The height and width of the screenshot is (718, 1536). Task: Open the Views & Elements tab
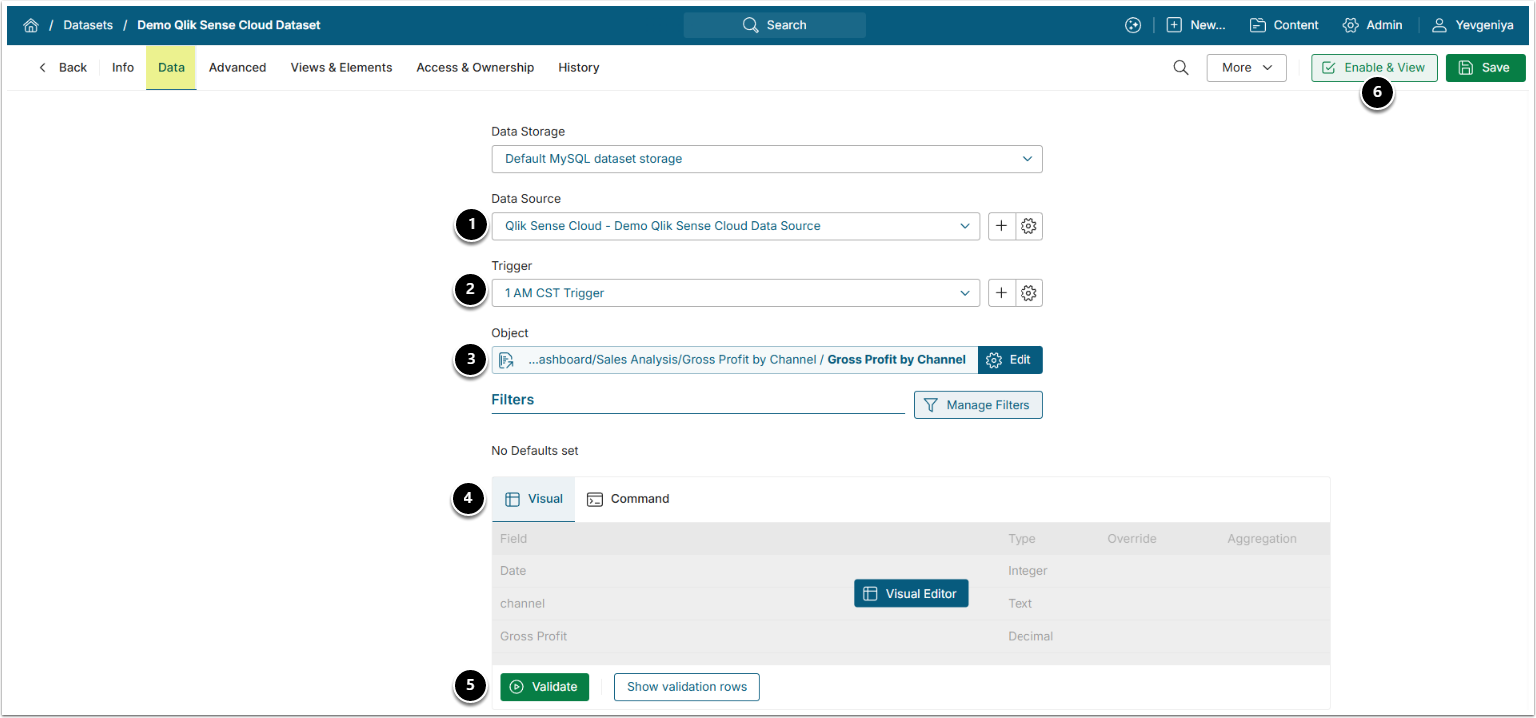pyautogui.click(x=341, y=68)
